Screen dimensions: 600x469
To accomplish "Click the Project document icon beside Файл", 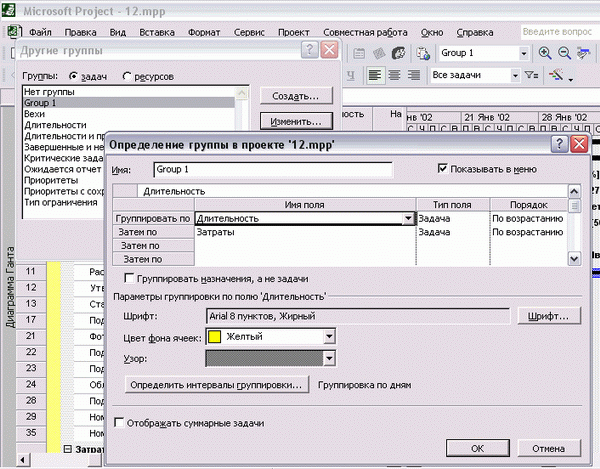I will [15, 32].
